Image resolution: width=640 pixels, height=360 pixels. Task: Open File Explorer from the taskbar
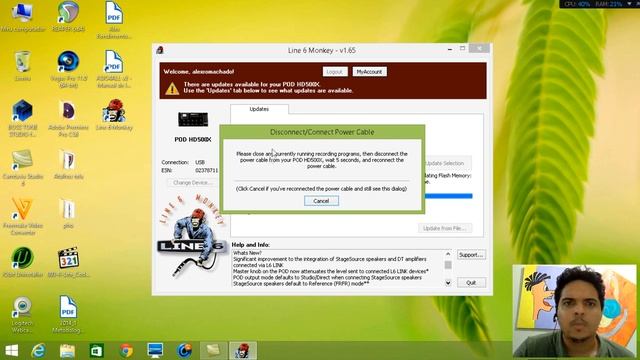click(x=67, y=351)
